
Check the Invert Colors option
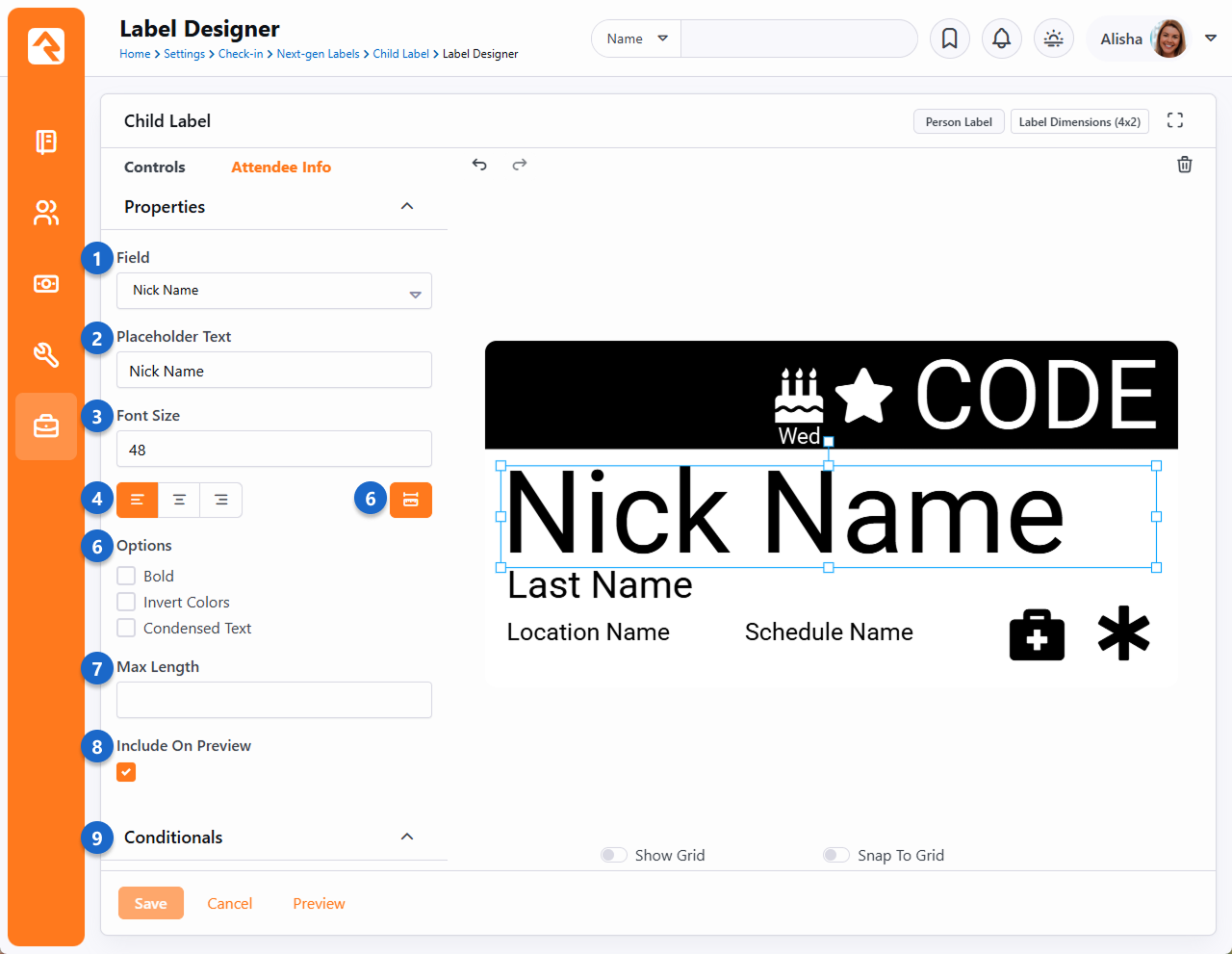point(126,602)
